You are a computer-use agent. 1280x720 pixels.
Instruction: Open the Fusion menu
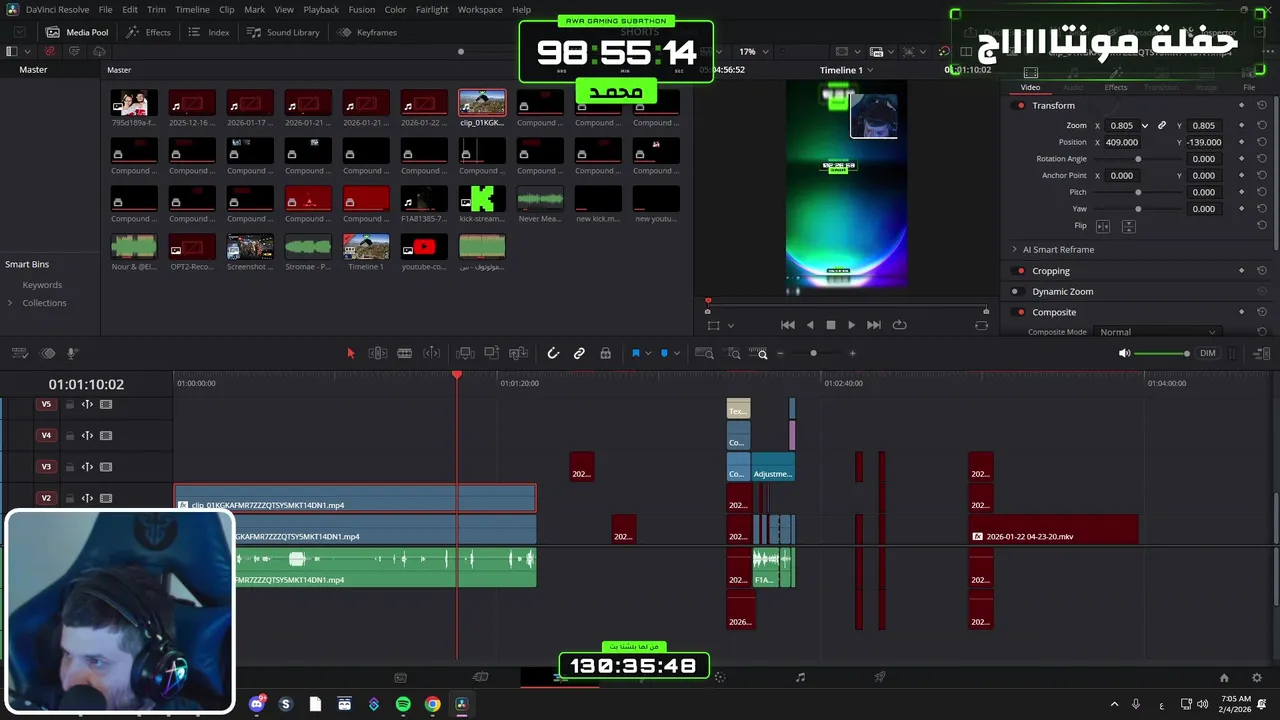pyautogui.click(x=362, y=9)
